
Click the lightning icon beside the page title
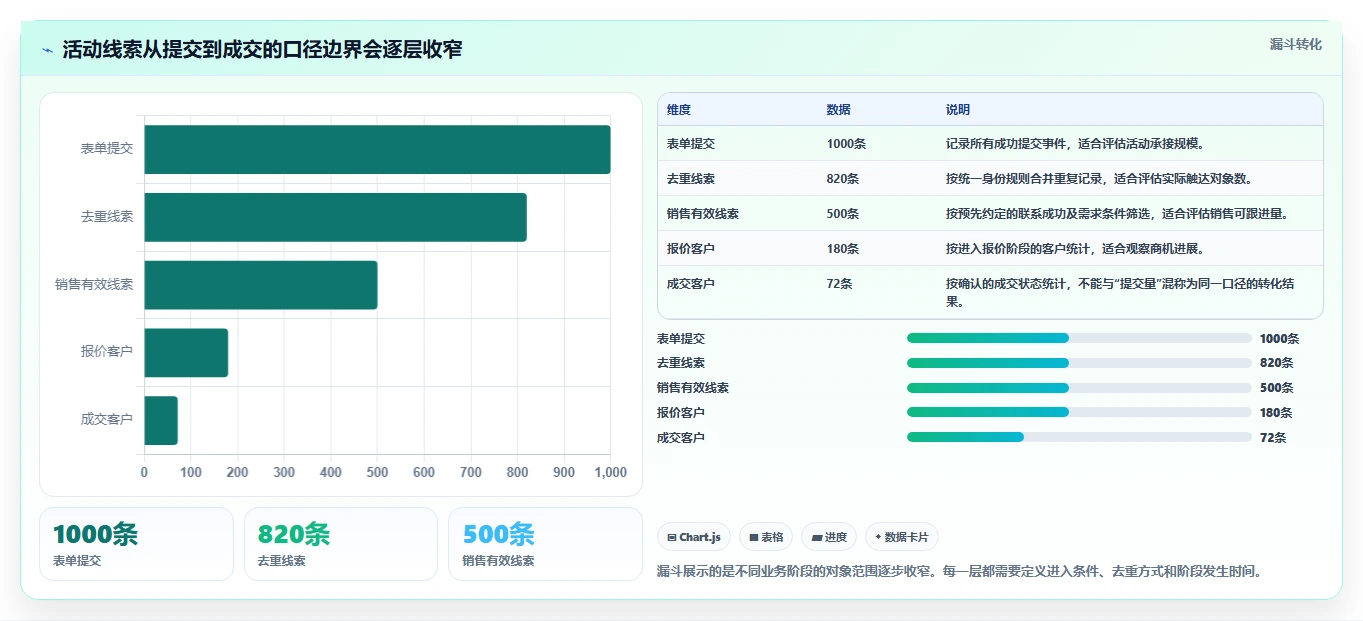click(48, 50)
